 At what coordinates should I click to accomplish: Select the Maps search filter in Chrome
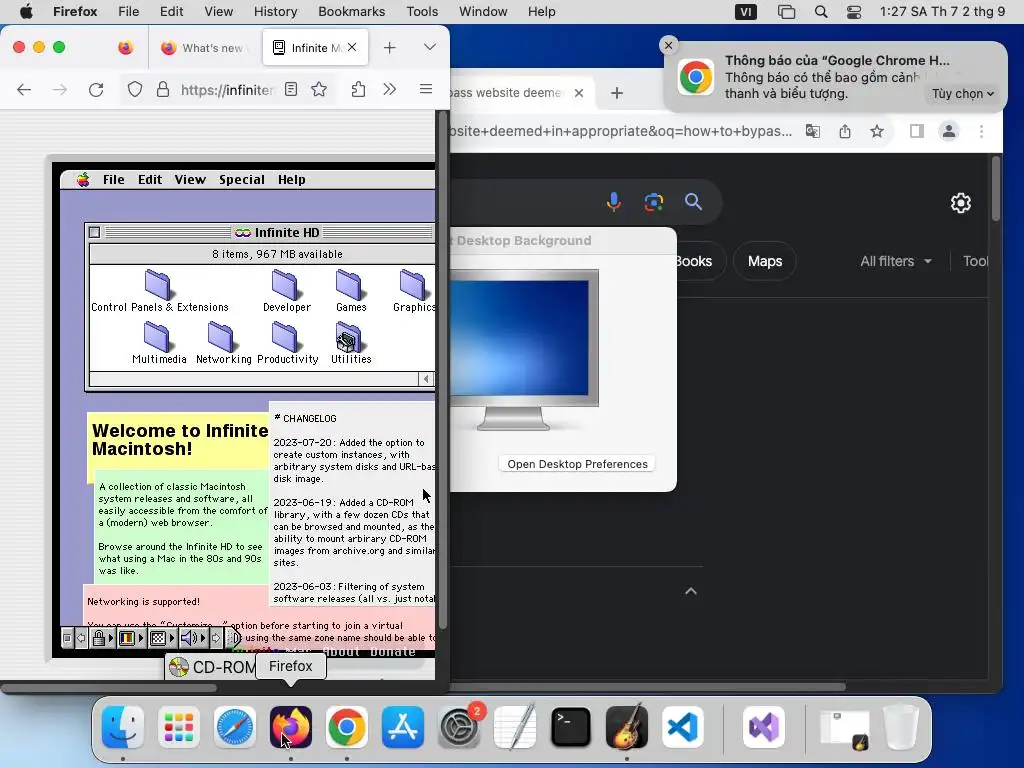coord(765,261)
